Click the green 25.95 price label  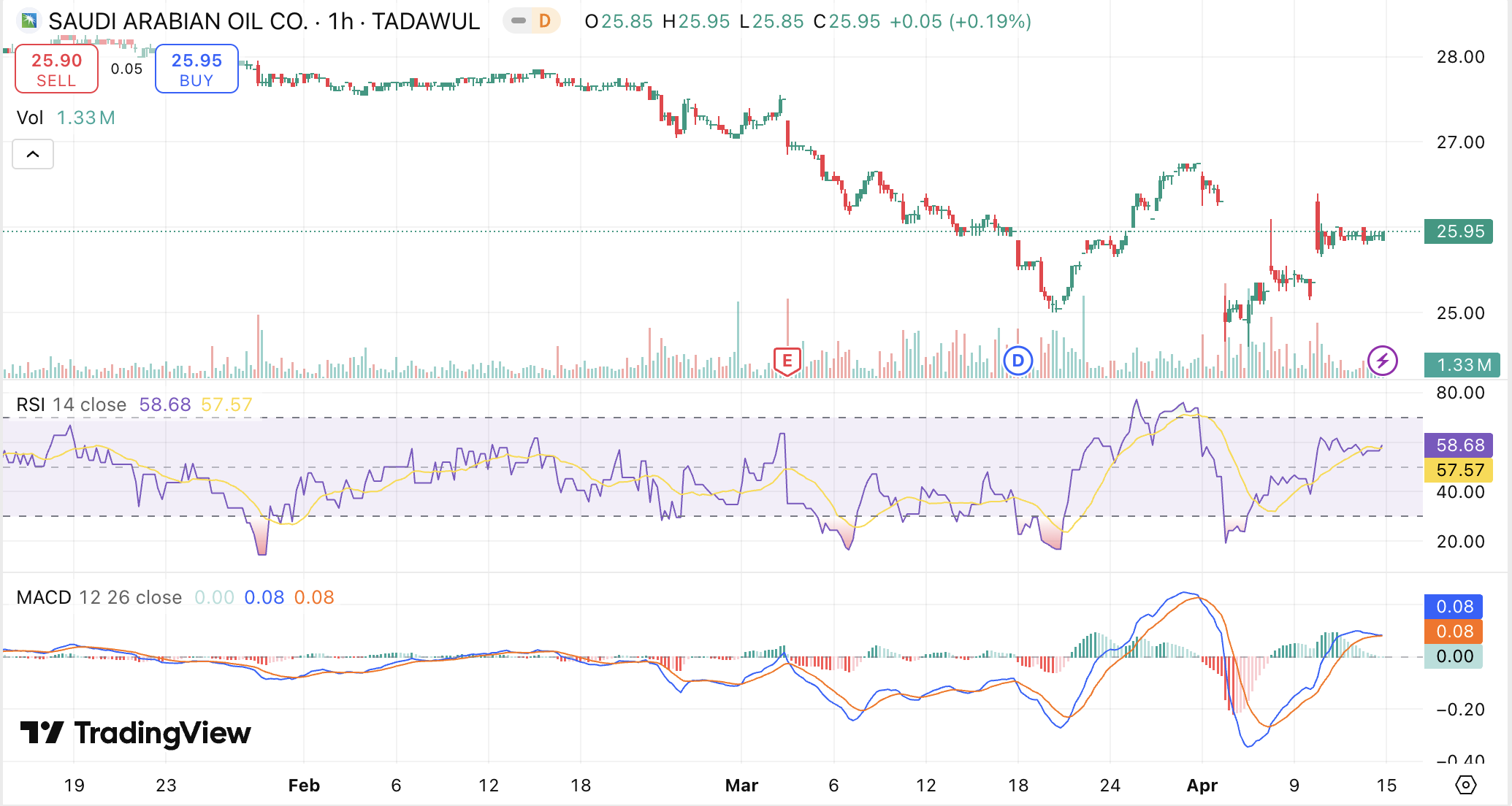pyautogui.click(x=1459, y=231)
